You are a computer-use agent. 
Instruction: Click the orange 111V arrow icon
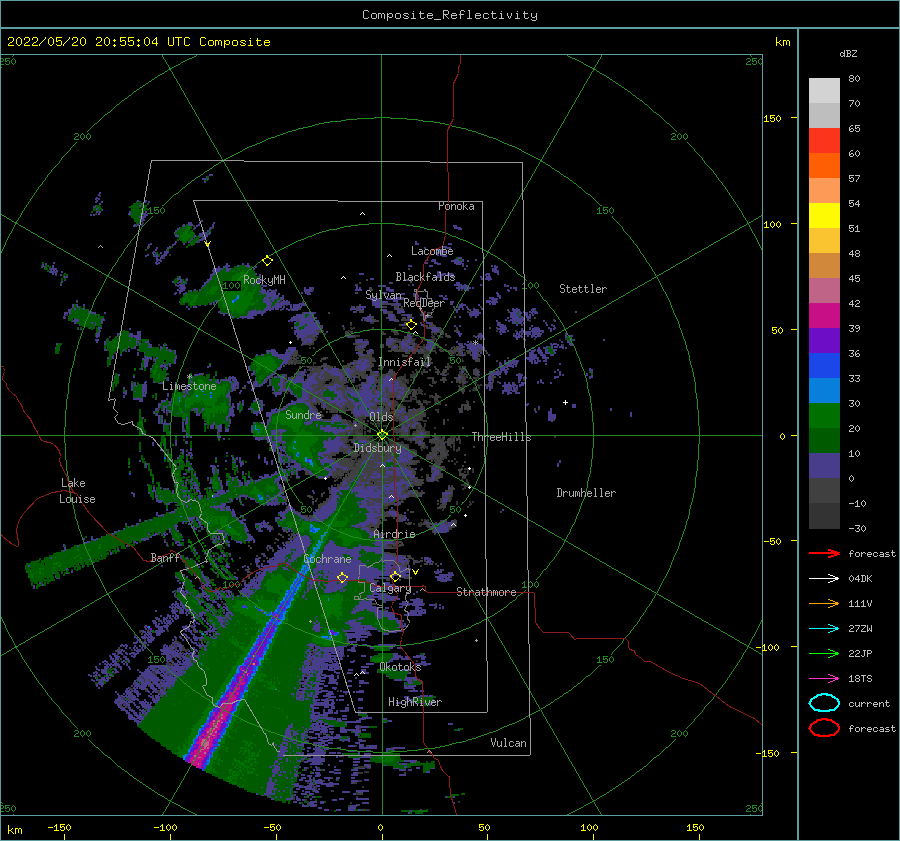pyautogui.click(x=824, y=603)
